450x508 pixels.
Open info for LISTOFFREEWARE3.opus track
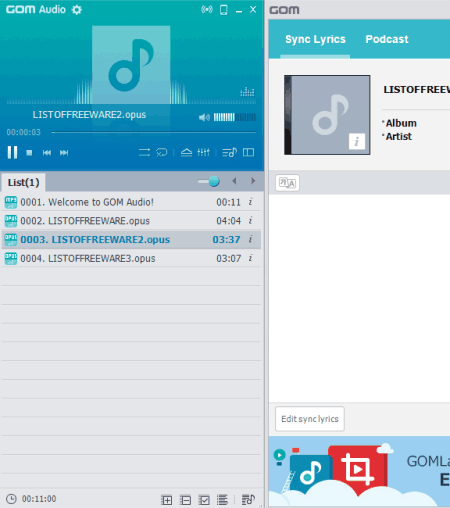250,258
